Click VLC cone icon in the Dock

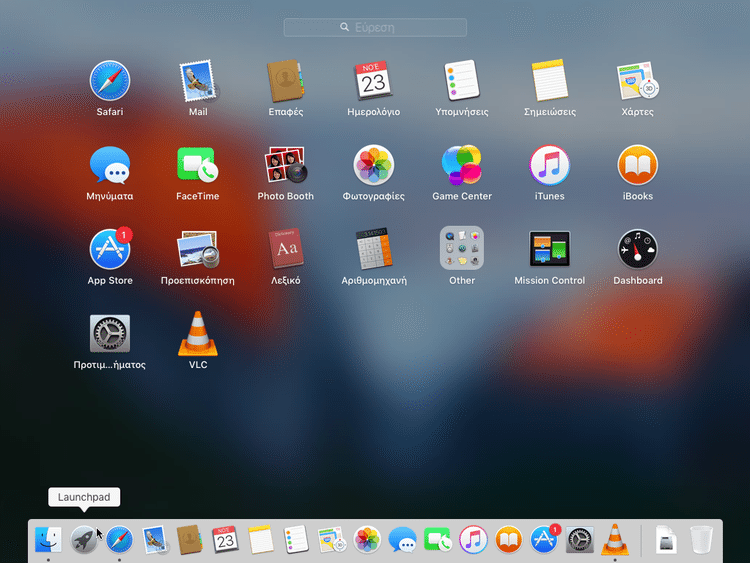pos(615,539)
